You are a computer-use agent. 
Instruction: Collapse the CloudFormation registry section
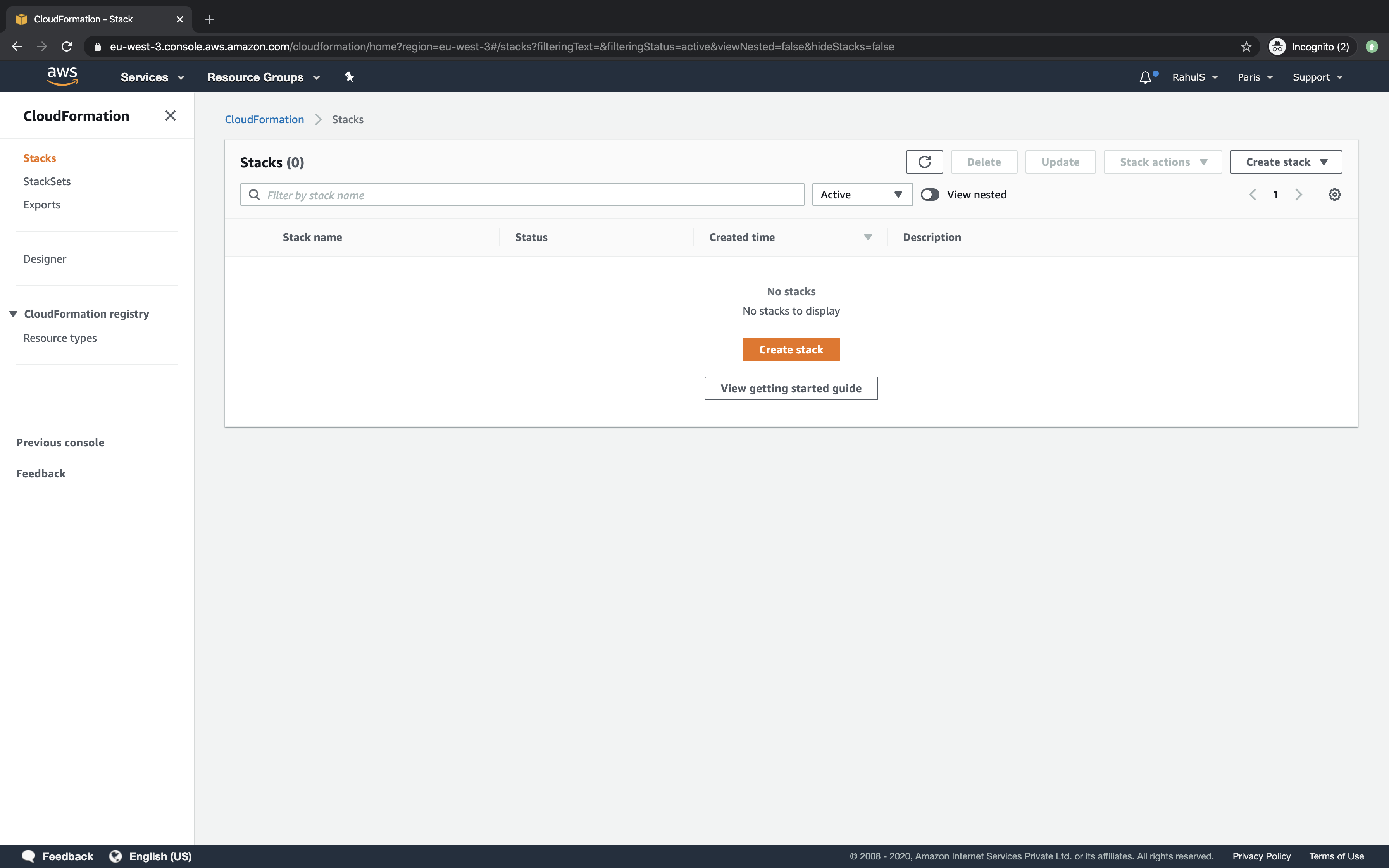point(13,313)
